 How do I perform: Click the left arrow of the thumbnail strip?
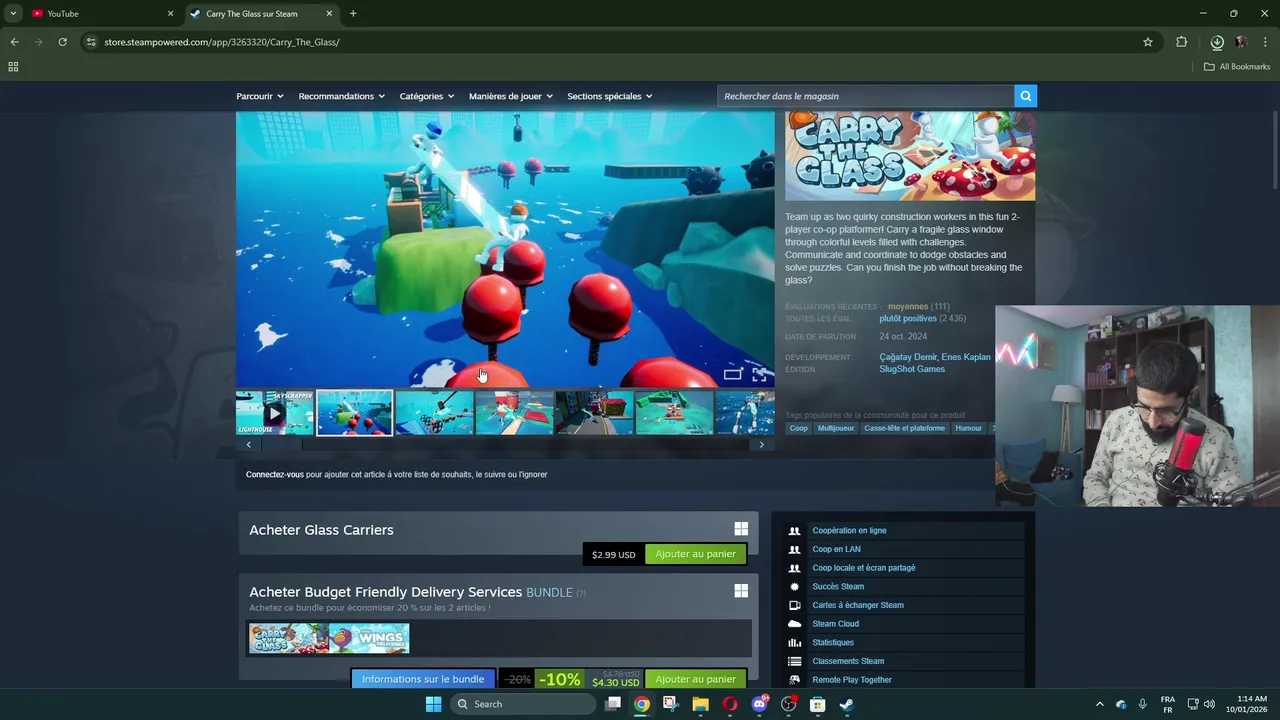[249, 444]
